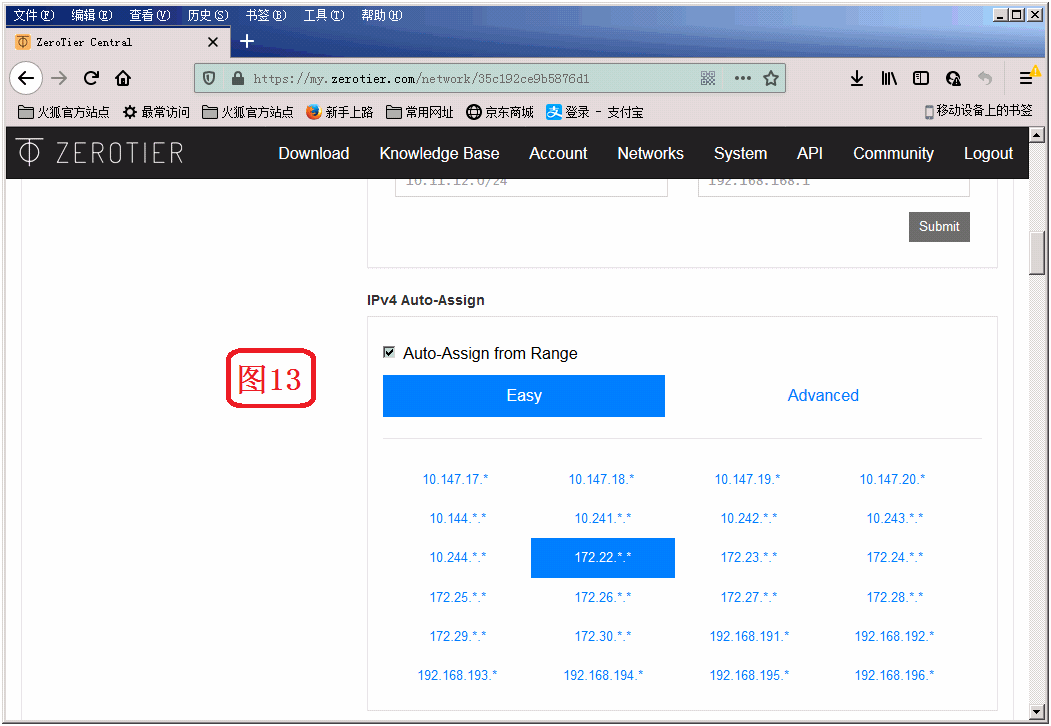
Task: Show site security info via padlock
Action: tap(237, 78)
